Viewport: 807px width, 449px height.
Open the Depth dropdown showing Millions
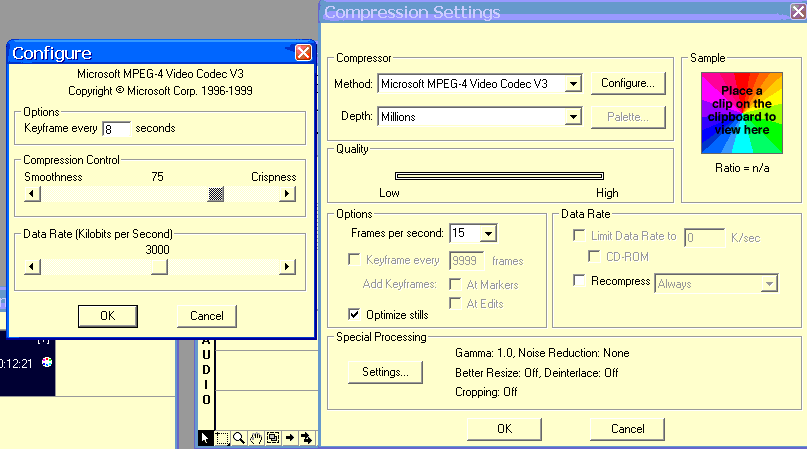573,117
